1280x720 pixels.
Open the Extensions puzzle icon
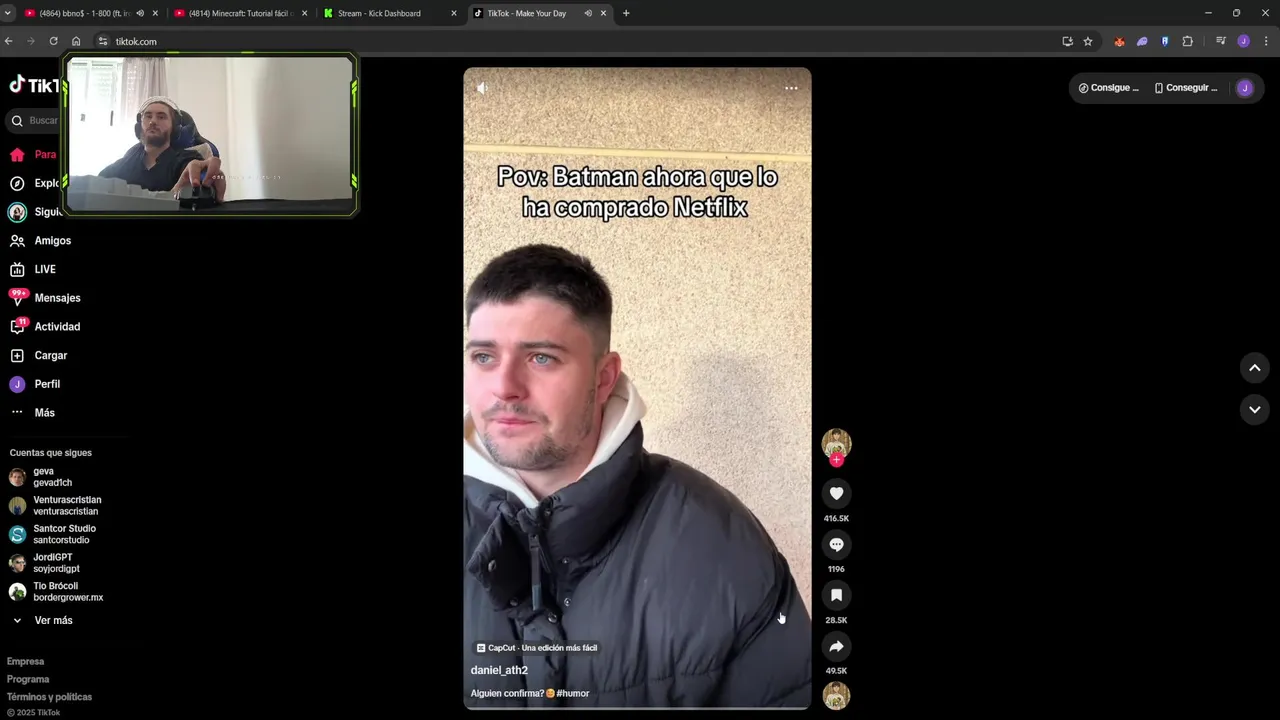1188,41
